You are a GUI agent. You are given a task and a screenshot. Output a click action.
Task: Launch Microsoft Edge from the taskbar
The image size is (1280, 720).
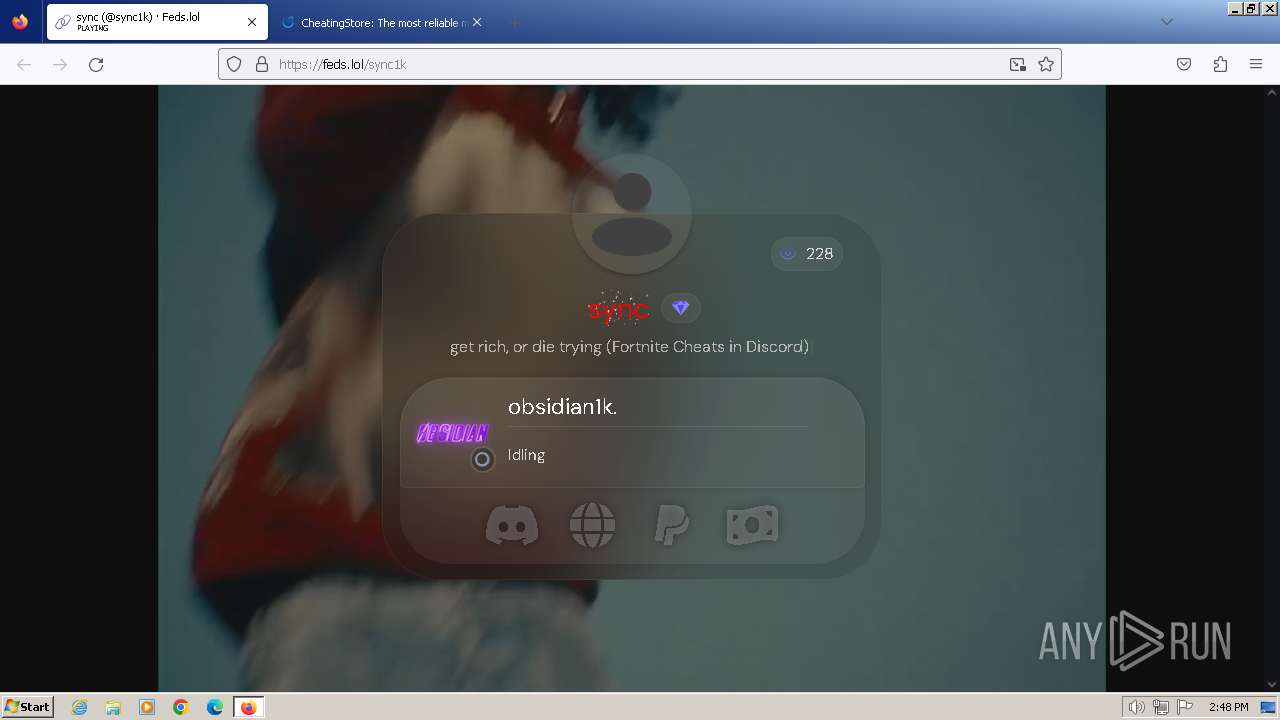[215, 707]
